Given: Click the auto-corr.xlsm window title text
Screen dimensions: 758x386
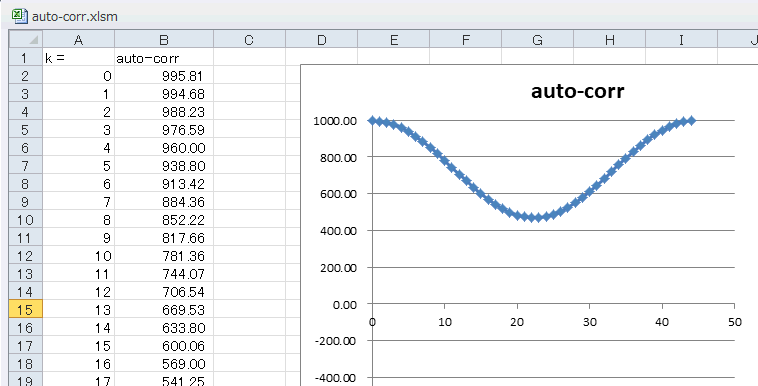Looking at the screenshot, I should [74, 16].
